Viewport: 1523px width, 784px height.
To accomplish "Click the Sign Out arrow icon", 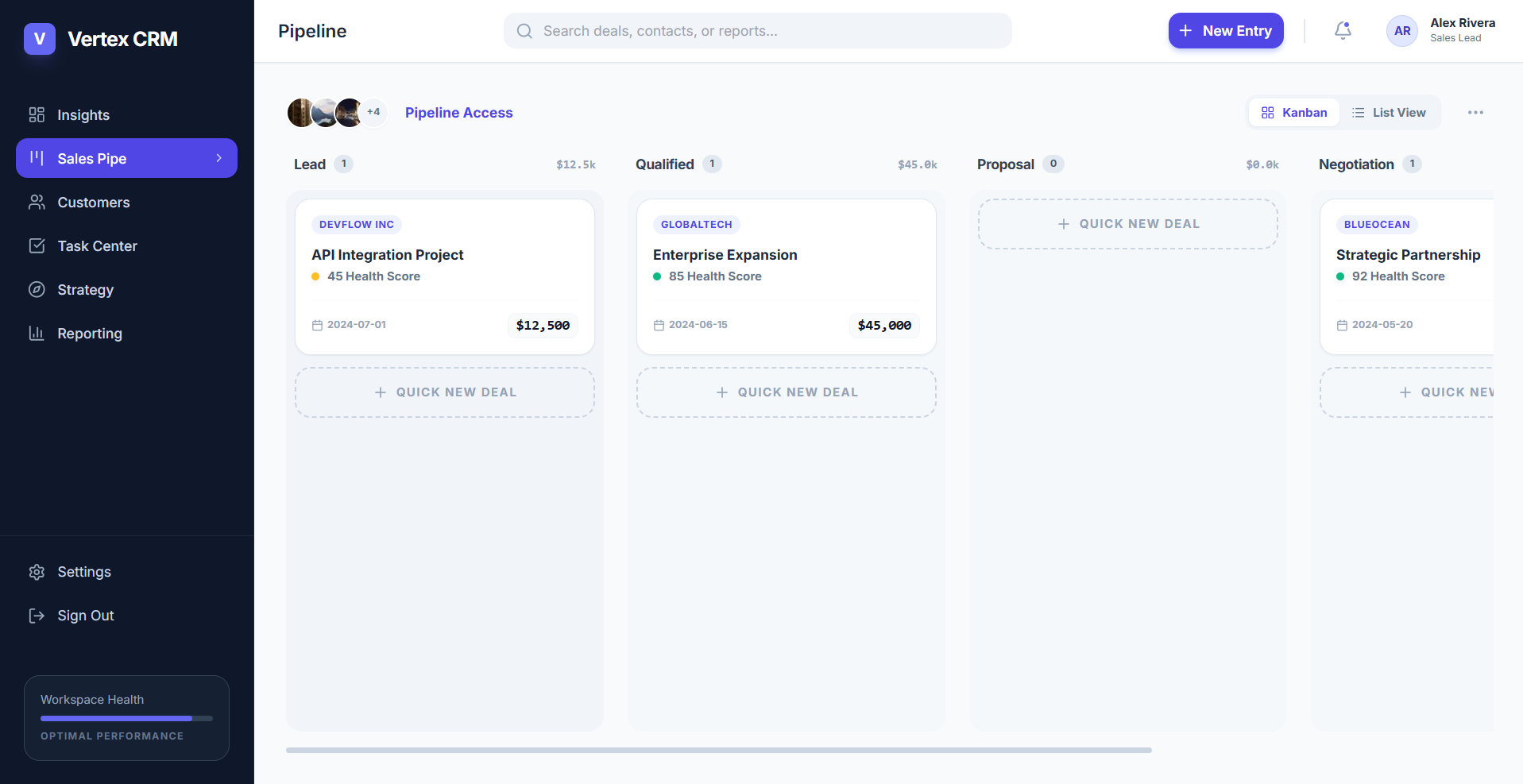I will pyautogui.click(x=37, y=616).
